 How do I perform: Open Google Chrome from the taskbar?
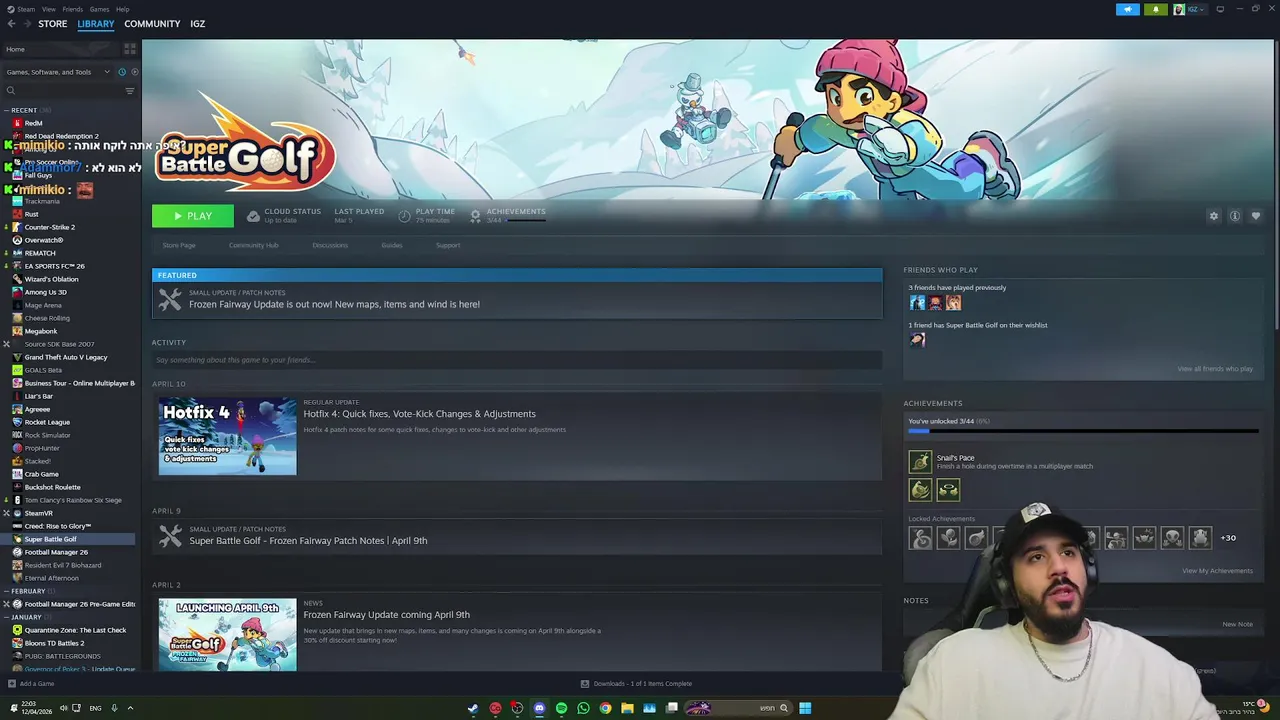click(x=605, y=708)
